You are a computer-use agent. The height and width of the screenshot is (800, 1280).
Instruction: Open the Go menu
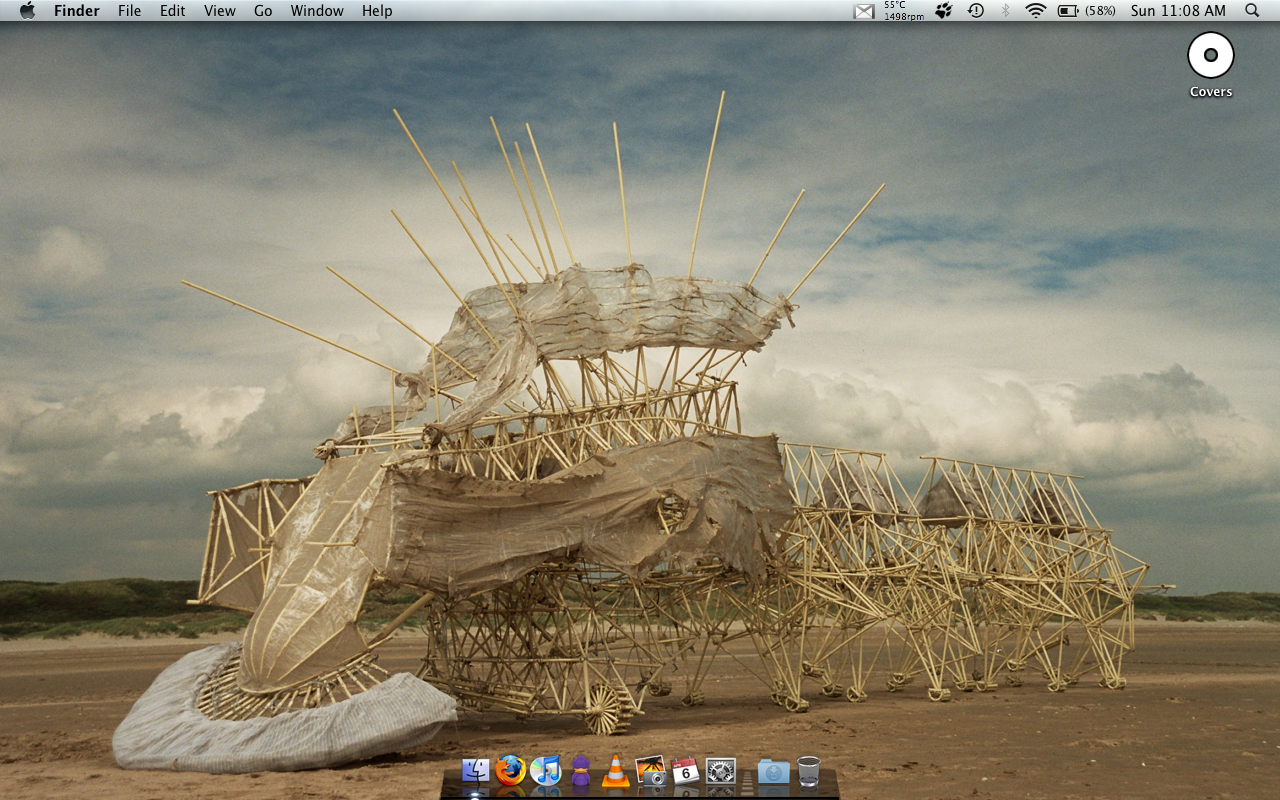pos(263,11)
